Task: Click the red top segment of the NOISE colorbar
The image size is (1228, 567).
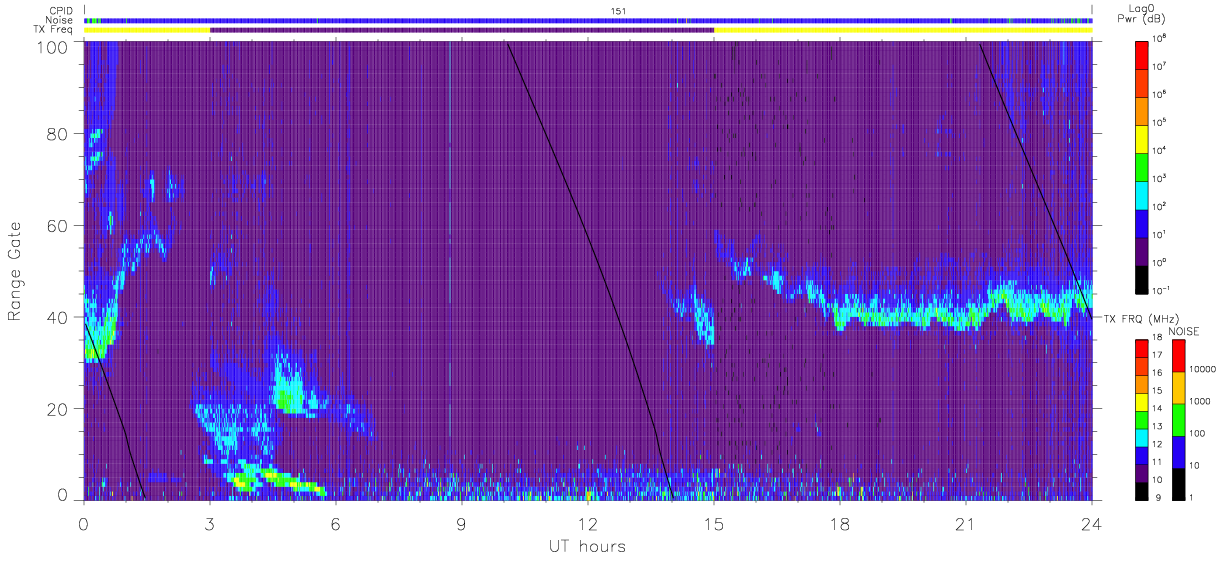Action: click(1178, 356)
